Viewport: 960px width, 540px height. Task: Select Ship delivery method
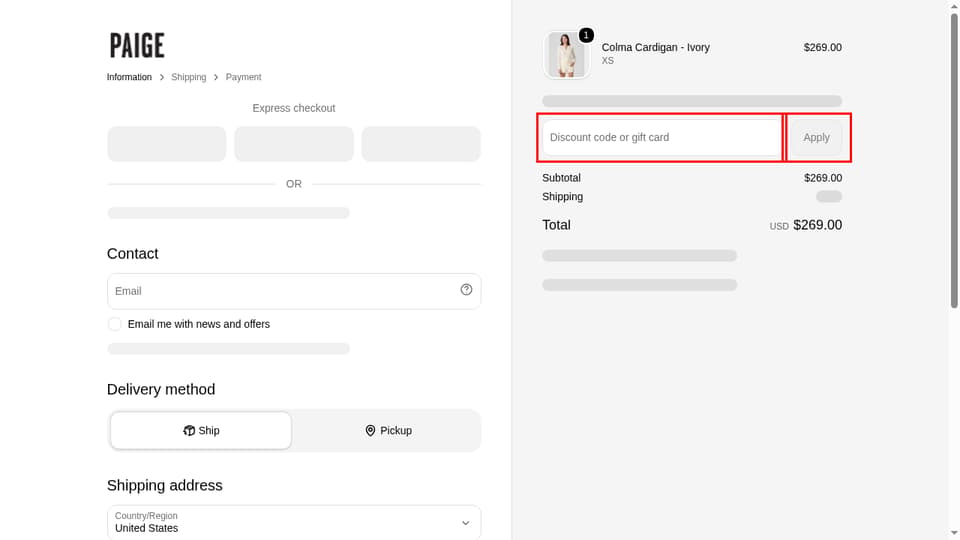point(201,430)
